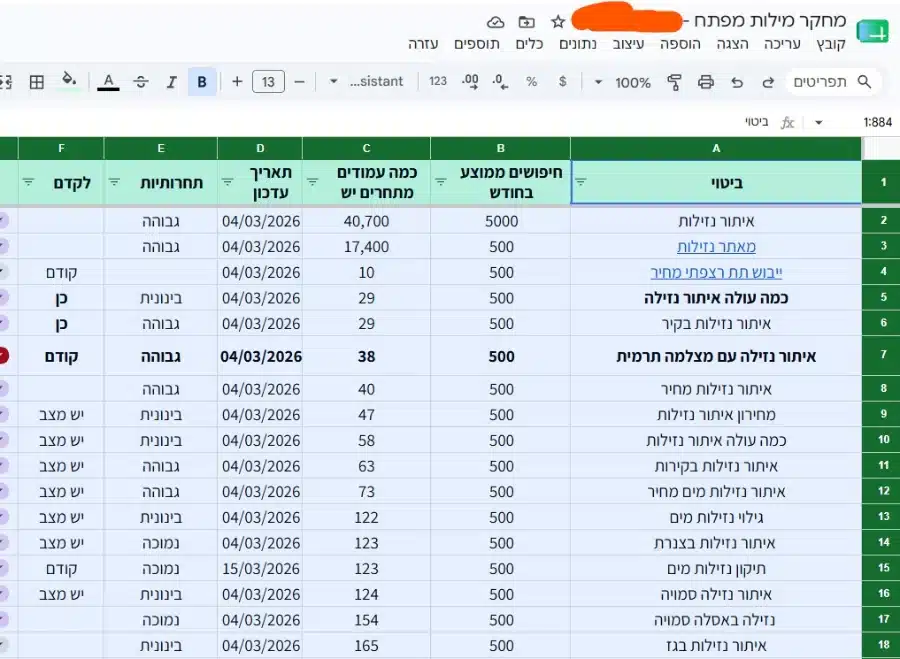Open the Google Sheets home icon
900x659 pixels.
pos(872,31)
